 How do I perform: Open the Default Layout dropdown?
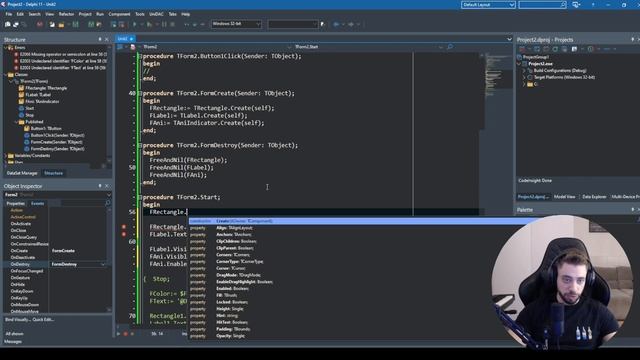(511, 4)
